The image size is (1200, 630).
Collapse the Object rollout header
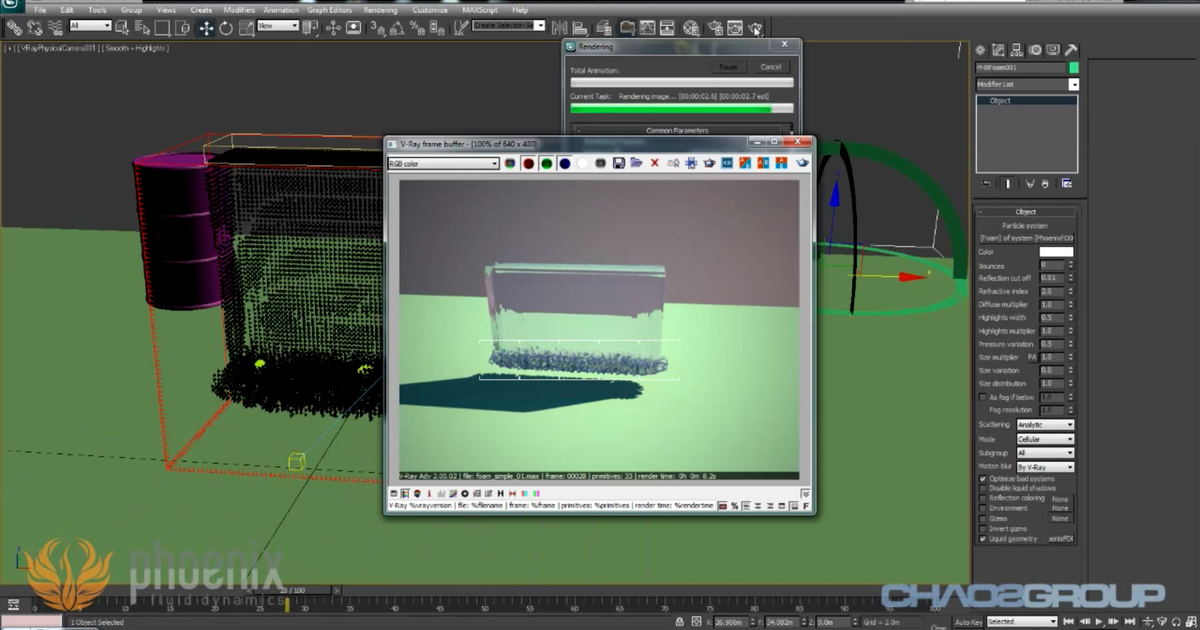[x=1026, y=212]
